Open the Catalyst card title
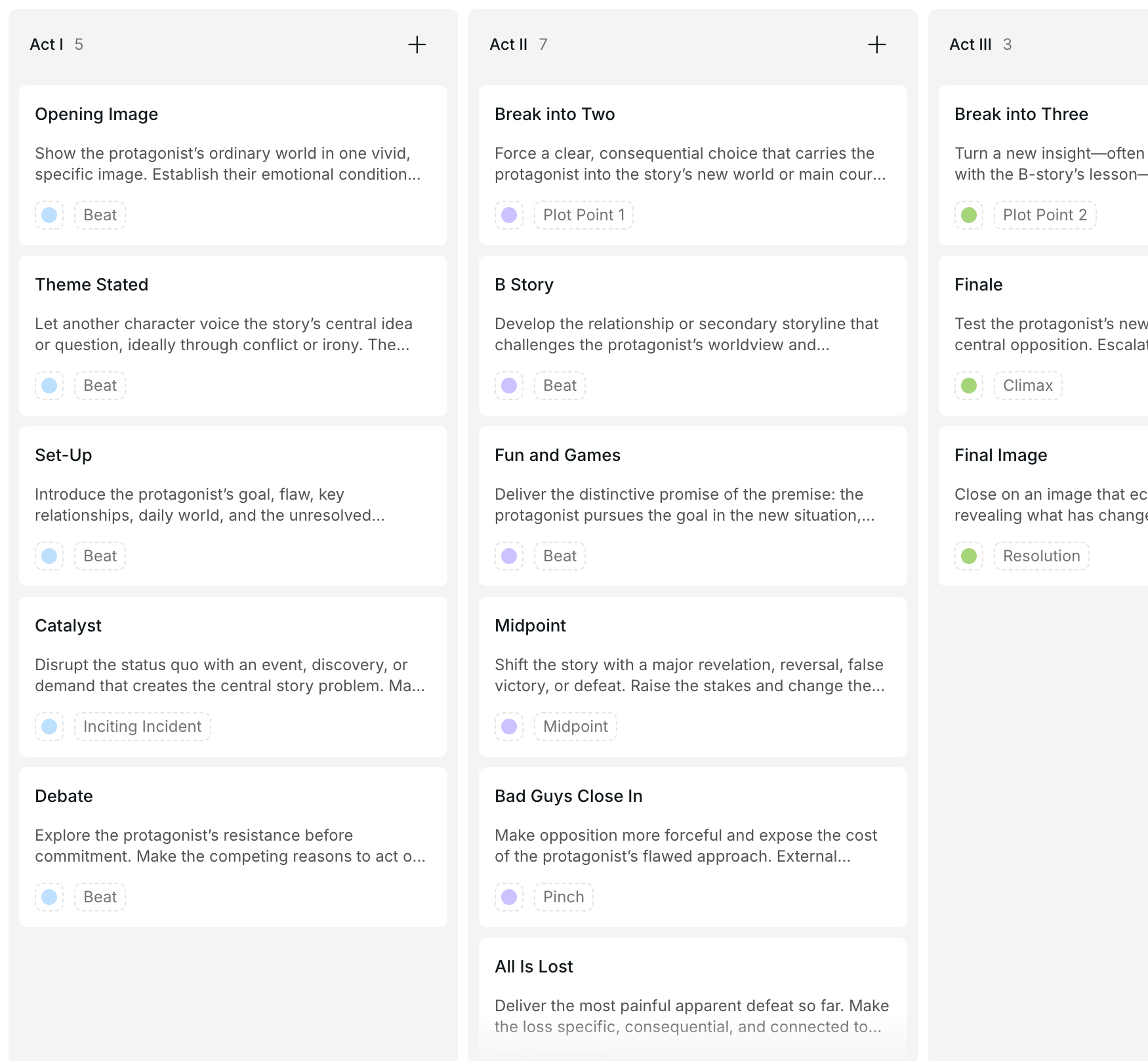The width and height of the screenshot is (1148, 1061). [68, 626]
